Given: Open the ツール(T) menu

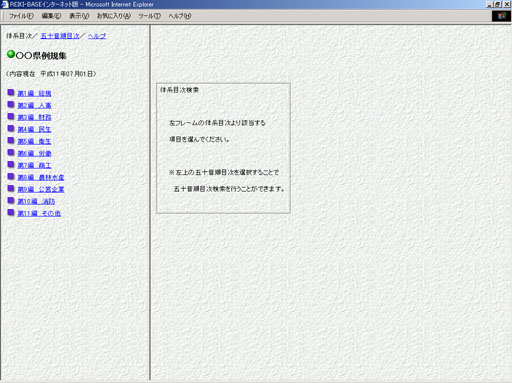Looking at the screenshot, I should 150,16.
